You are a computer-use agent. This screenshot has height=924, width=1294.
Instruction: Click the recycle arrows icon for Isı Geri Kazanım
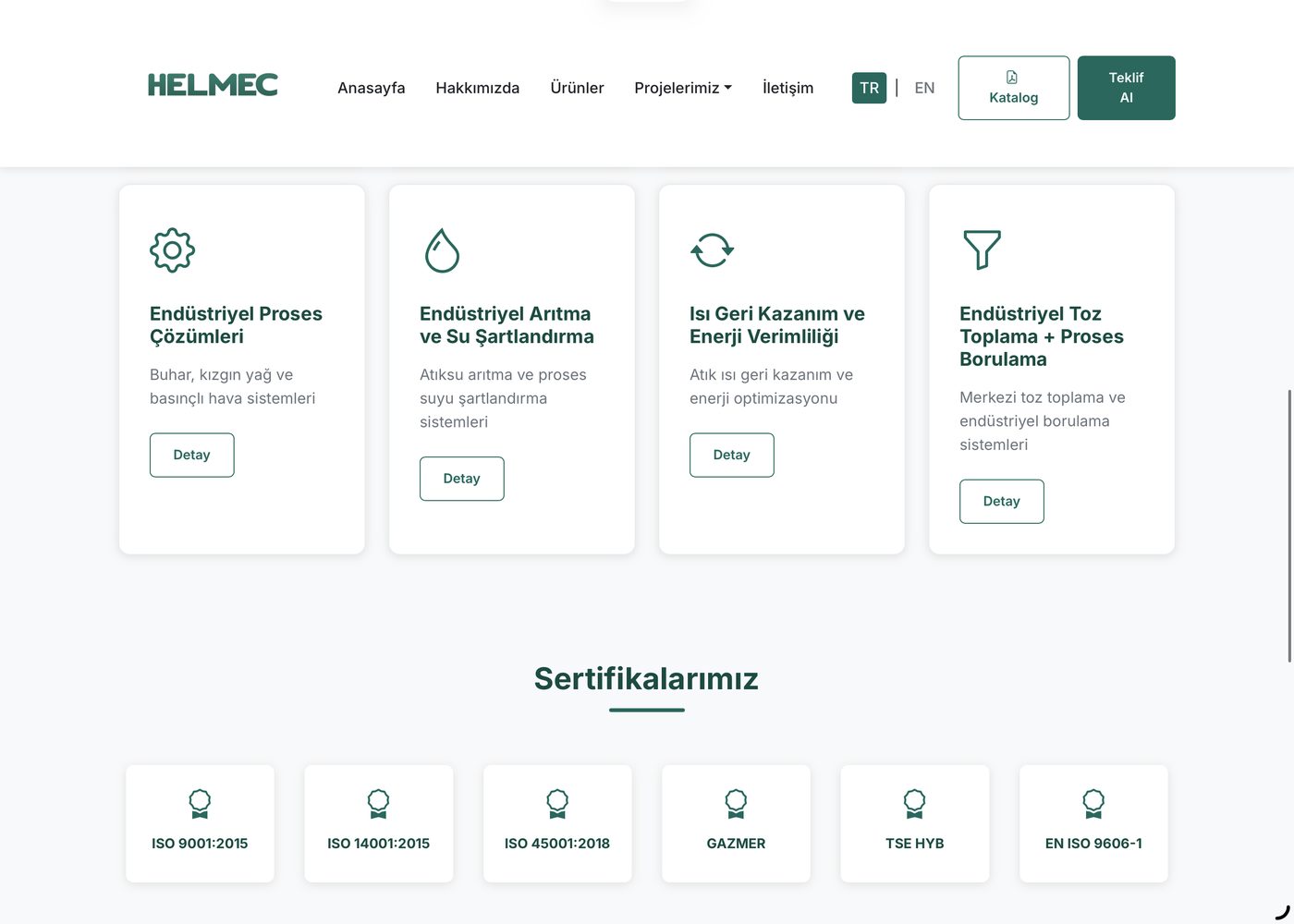coord(713,249)
